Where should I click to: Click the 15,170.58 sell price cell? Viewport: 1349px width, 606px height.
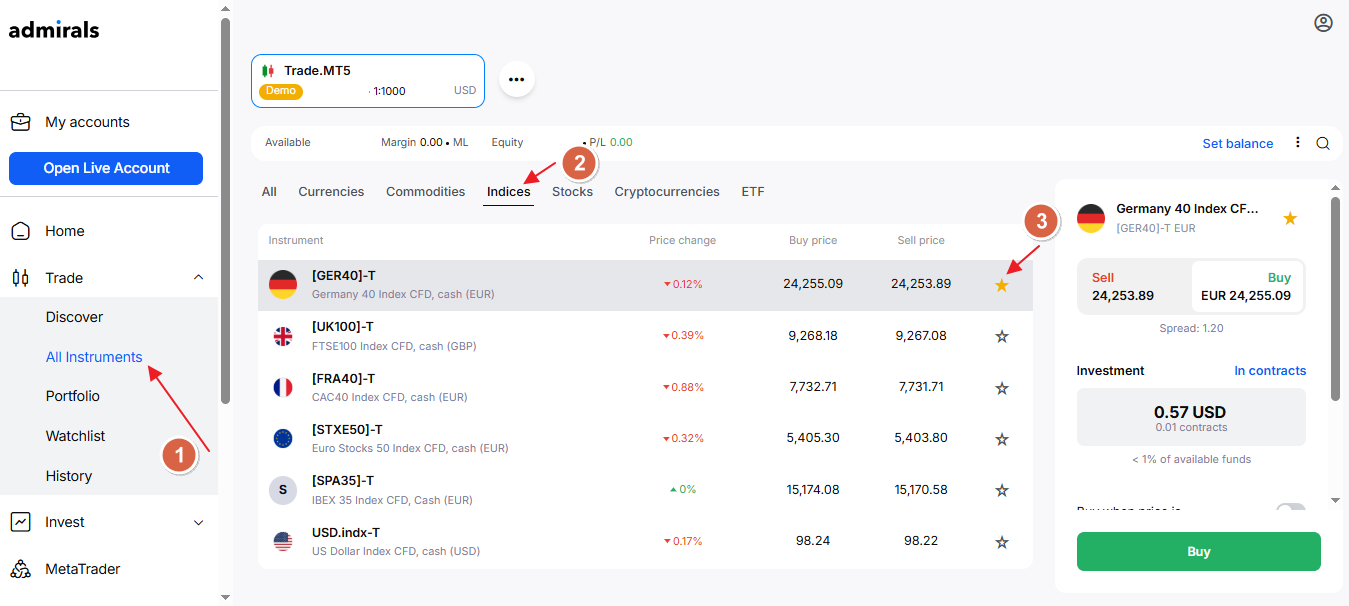pos(921,490)
